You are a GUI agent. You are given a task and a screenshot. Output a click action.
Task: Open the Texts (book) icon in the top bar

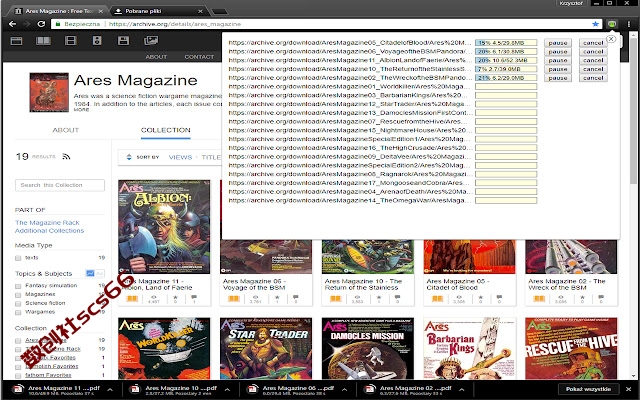pos(43,40)
